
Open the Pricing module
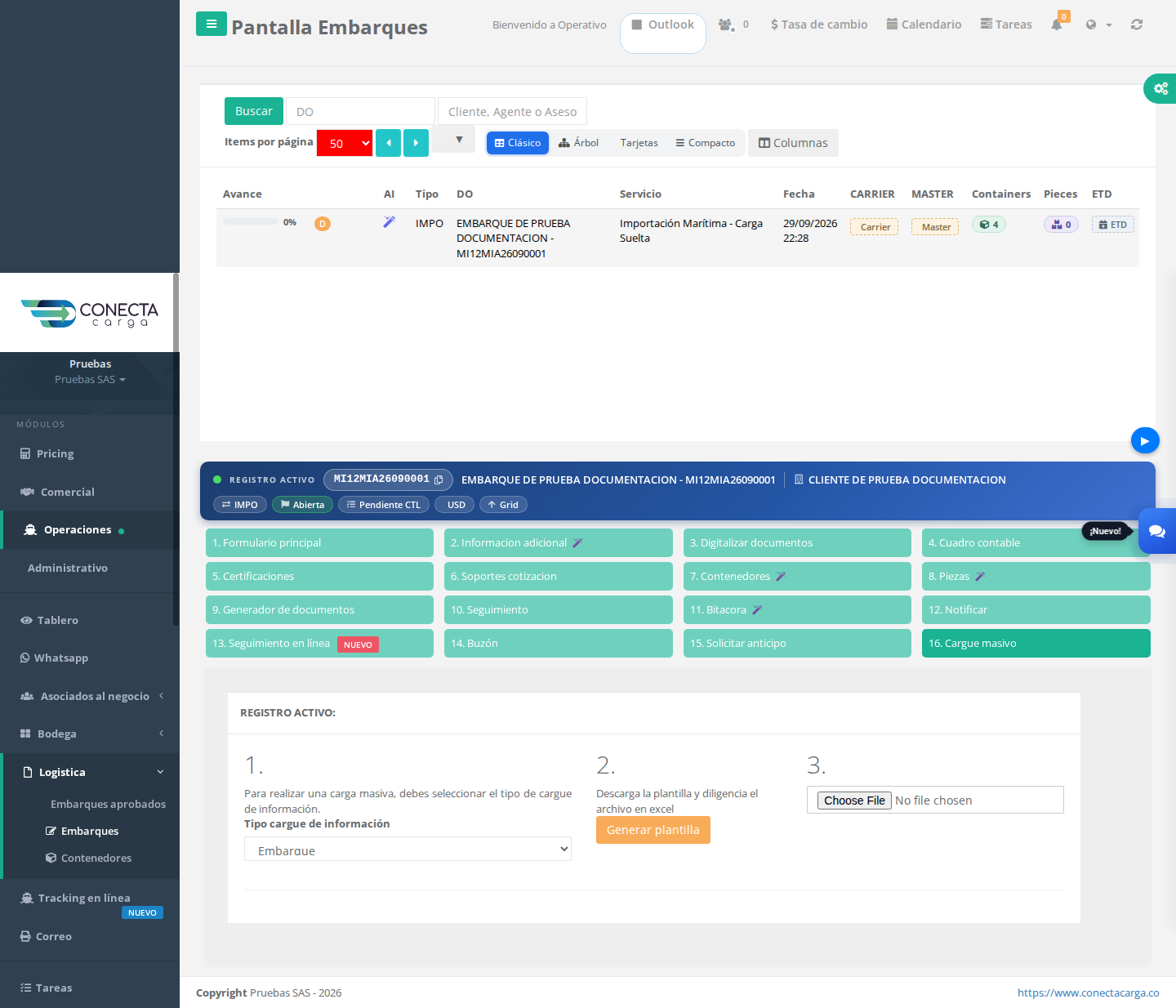(x=90, y=453)
